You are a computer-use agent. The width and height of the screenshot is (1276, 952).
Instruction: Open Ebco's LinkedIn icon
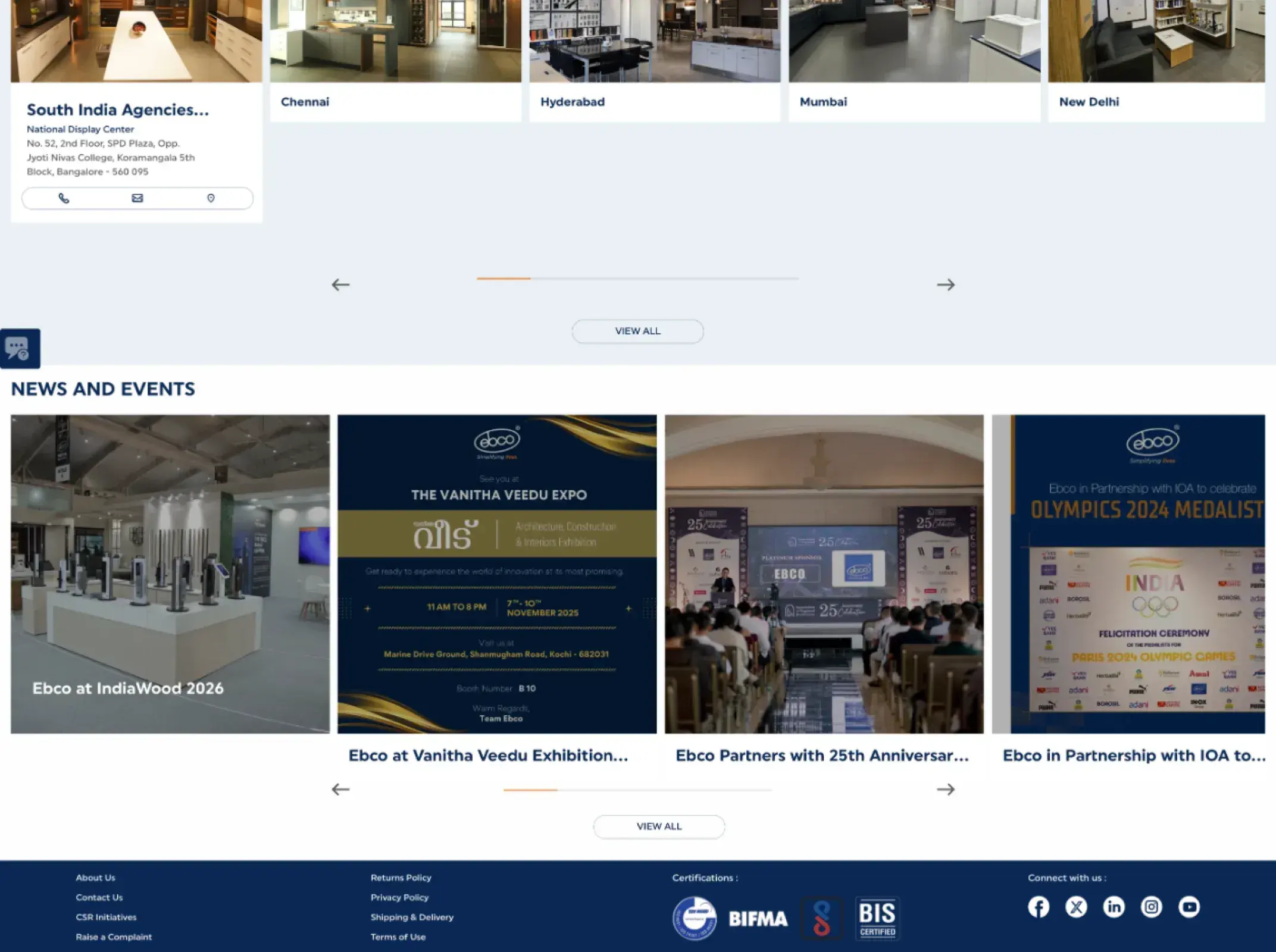tap(1114, 907)
